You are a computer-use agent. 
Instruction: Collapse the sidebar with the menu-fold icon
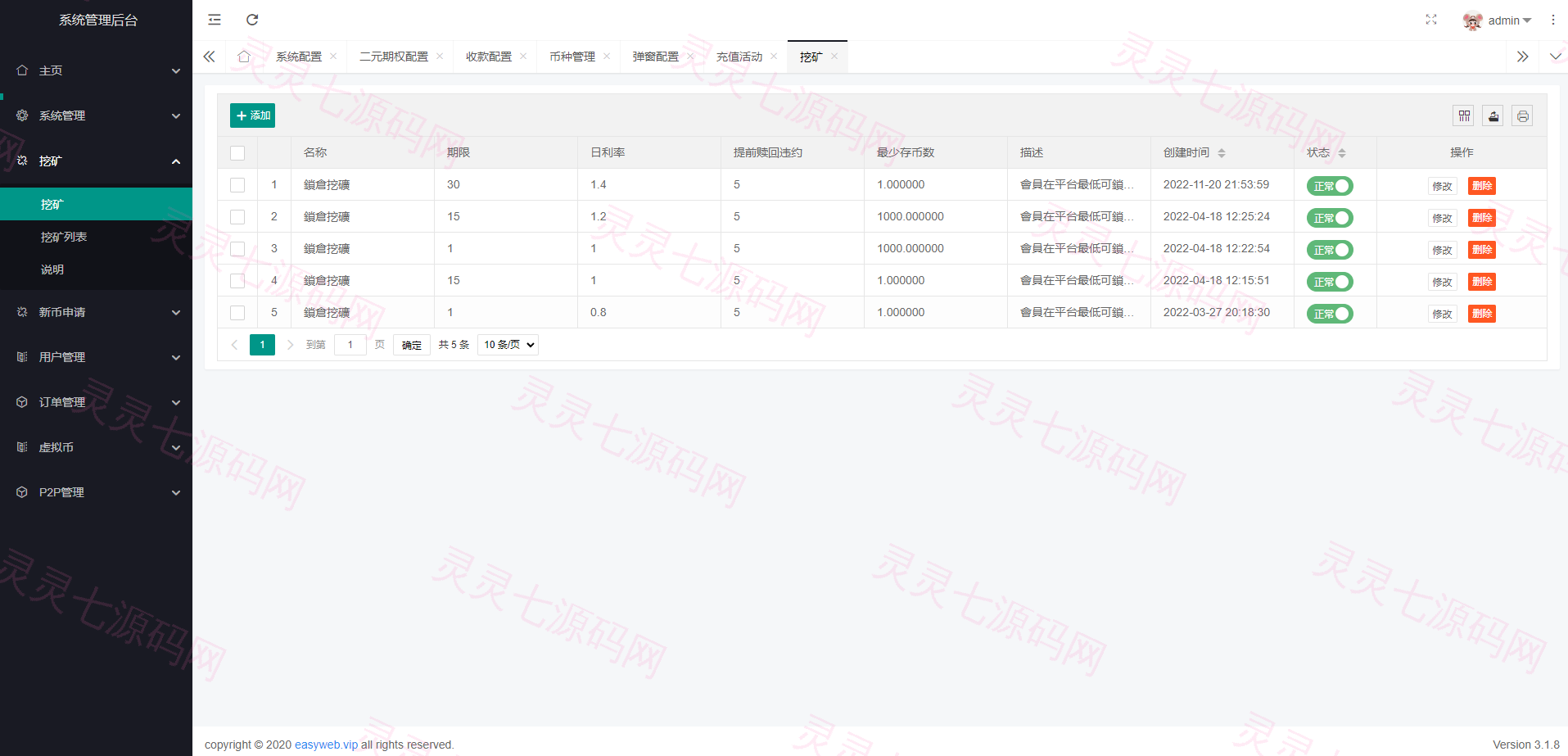[x=215, y=20]
